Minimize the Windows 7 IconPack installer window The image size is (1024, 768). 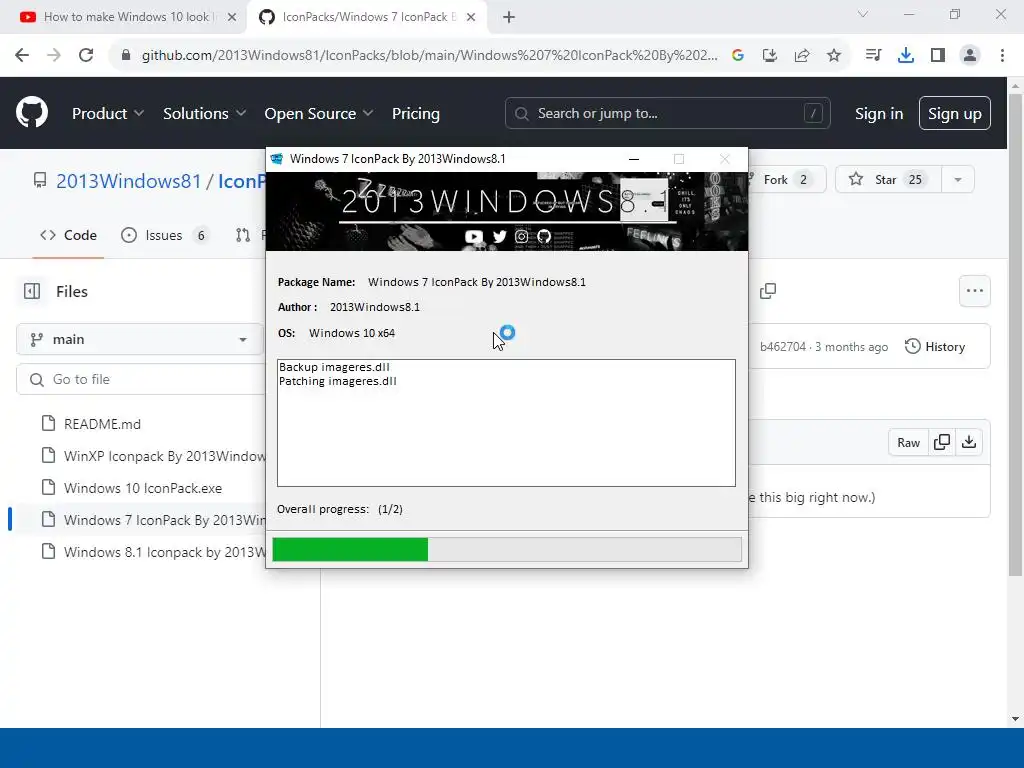pyautogui.click(x=633, y=159)
